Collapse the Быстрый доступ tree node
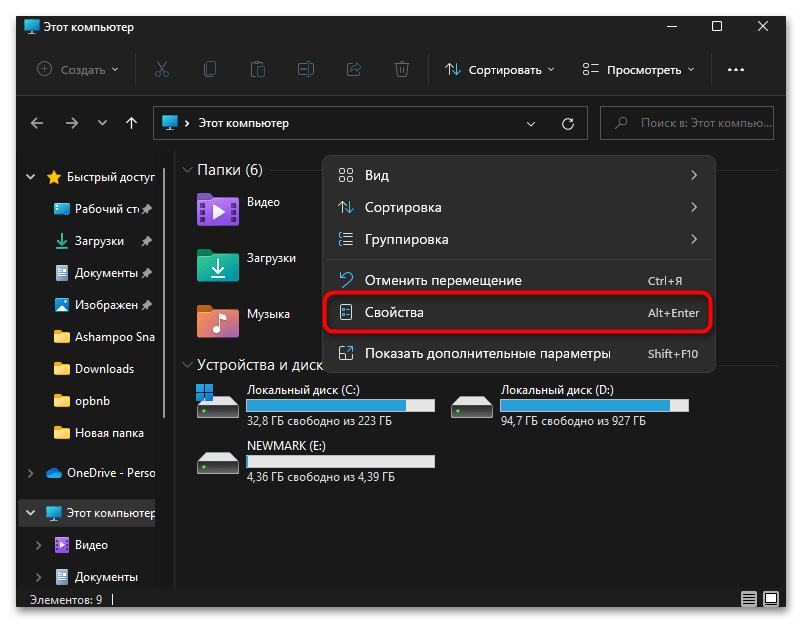802x623 pixels. click(x=31, y=177)
